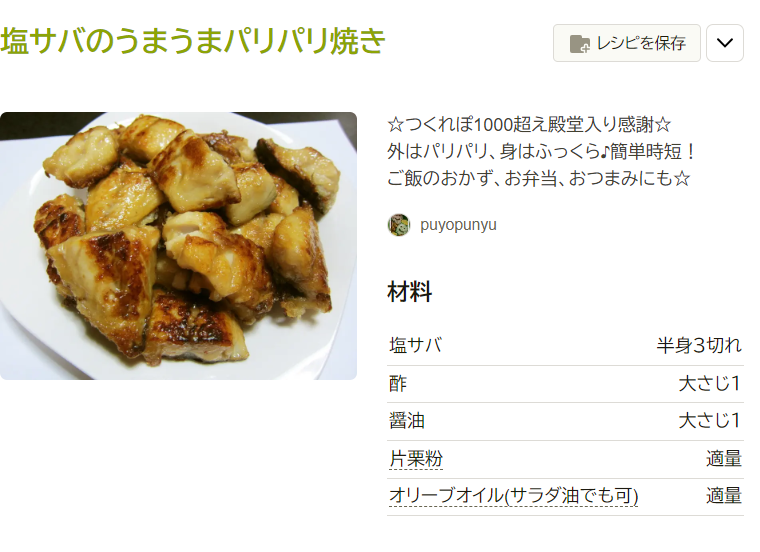Click the fried mackerel recipe photo
Viewport: 760px width, 552px height.
point(178,246)
